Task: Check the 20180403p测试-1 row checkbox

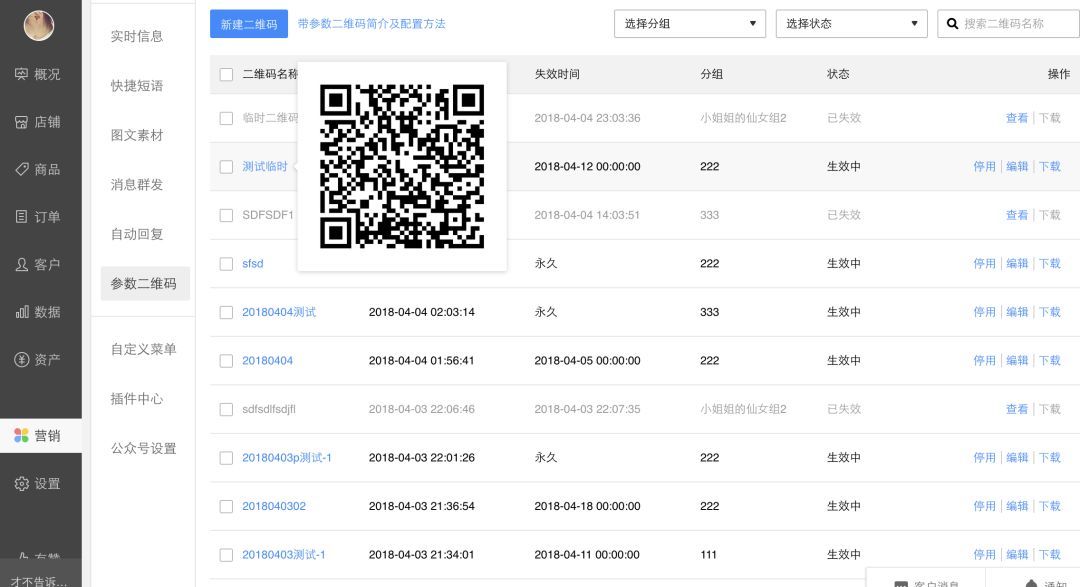Action: [226, 458]
